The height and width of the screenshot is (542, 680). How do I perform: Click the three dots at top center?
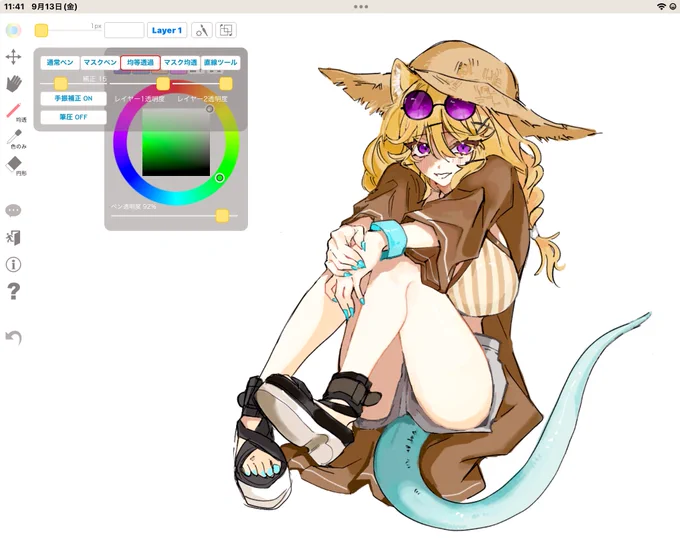tap(361, 7)
